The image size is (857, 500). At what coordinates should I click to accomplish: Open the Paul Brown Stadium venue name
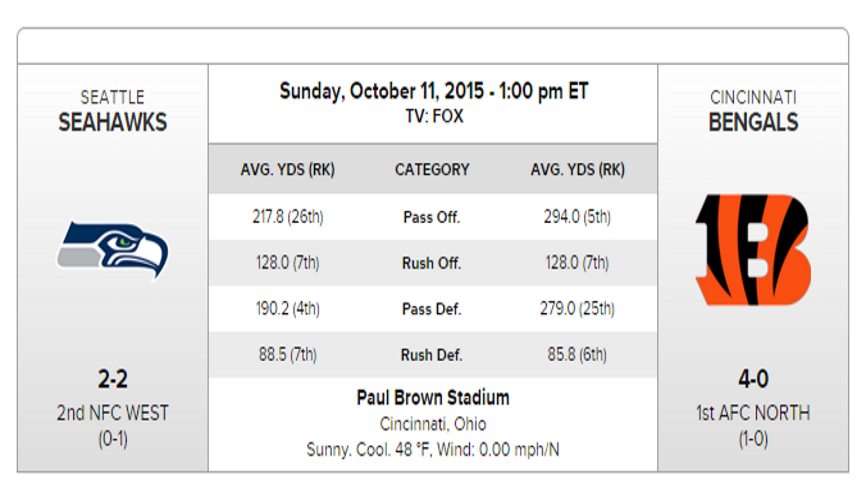433,398
